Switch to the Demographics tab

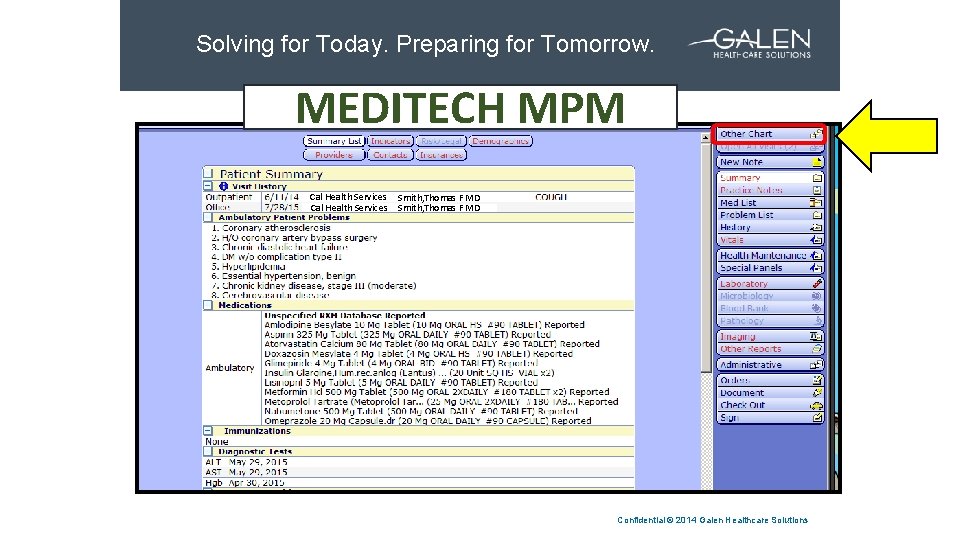501,141
